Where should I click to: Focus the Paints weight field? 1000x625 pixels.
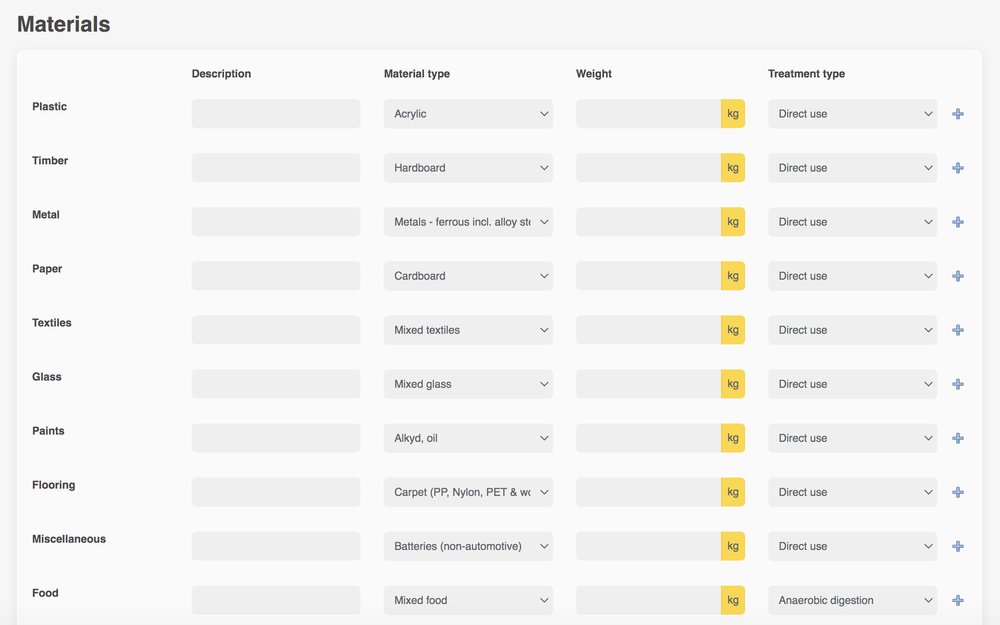649,438
